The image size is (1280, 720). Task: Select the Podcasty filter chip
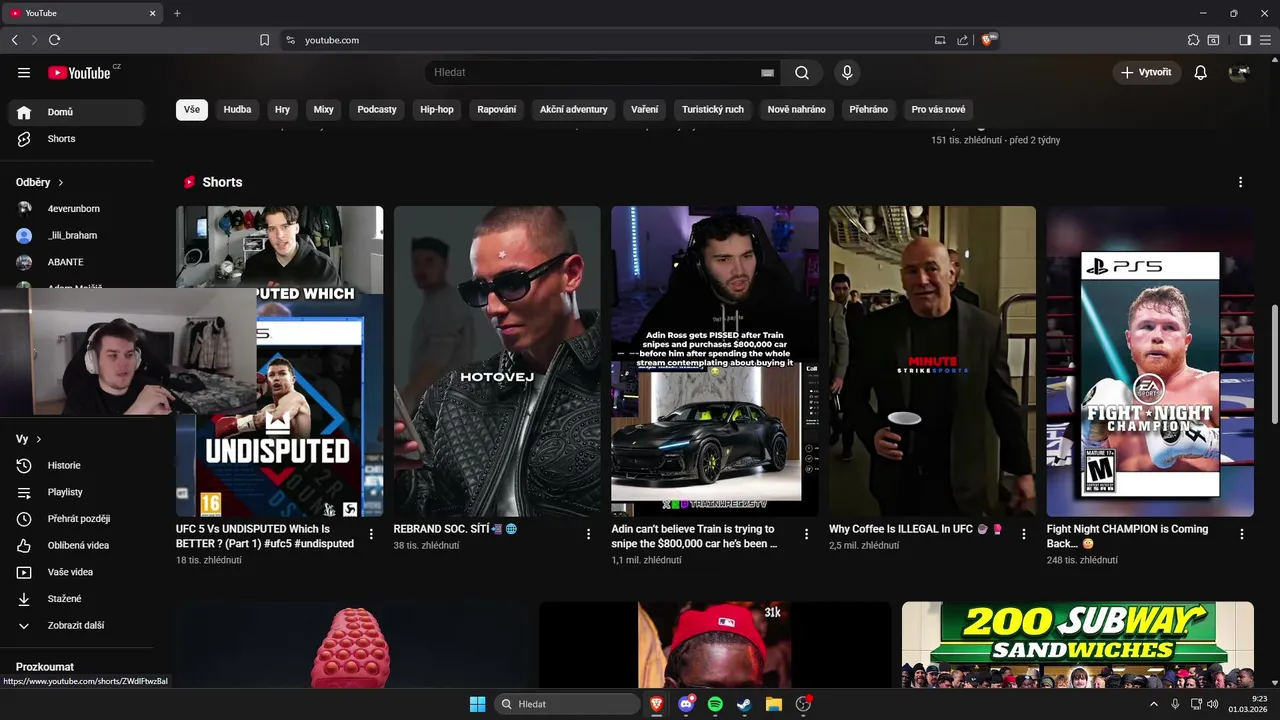(x=377, y=109)
